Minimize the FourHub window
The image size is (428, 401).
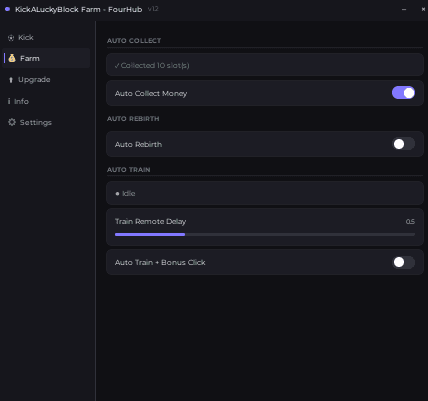pyautogui.click(x=404, y=9)
